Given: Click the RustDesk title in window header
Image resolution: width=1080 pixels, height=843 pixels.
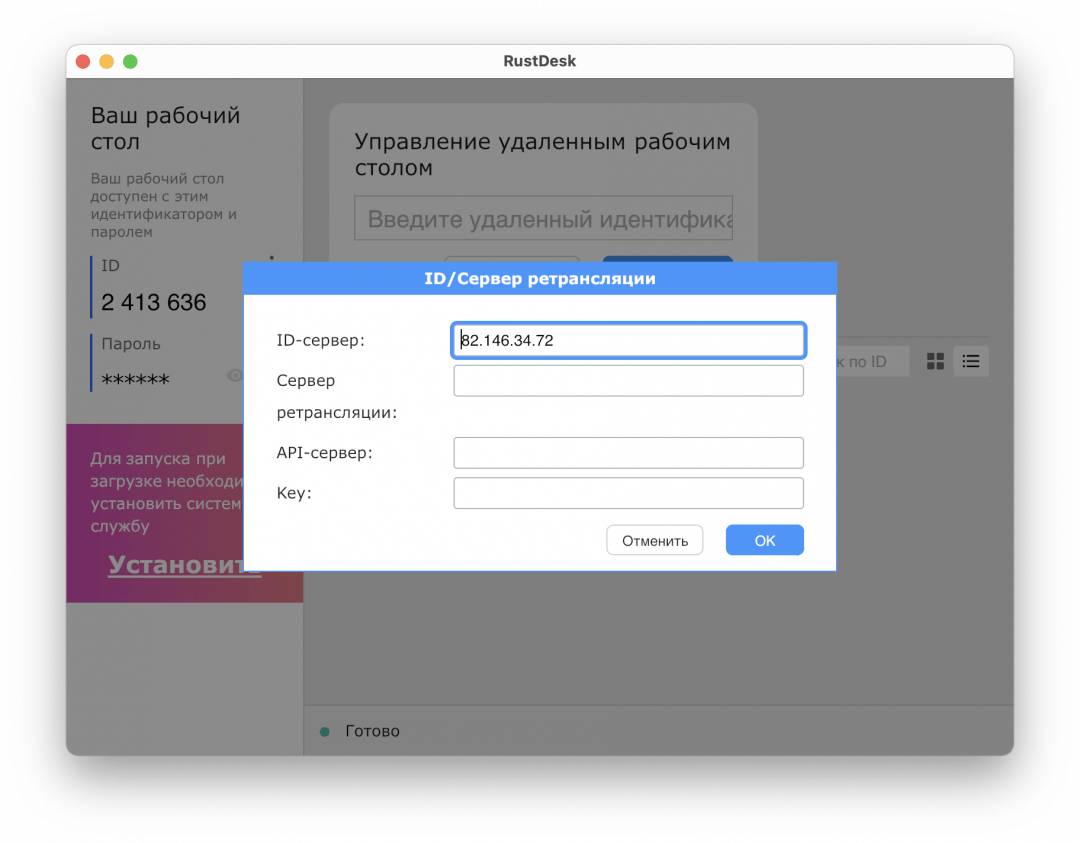Looking at the screenshot, I should point(540,61).
